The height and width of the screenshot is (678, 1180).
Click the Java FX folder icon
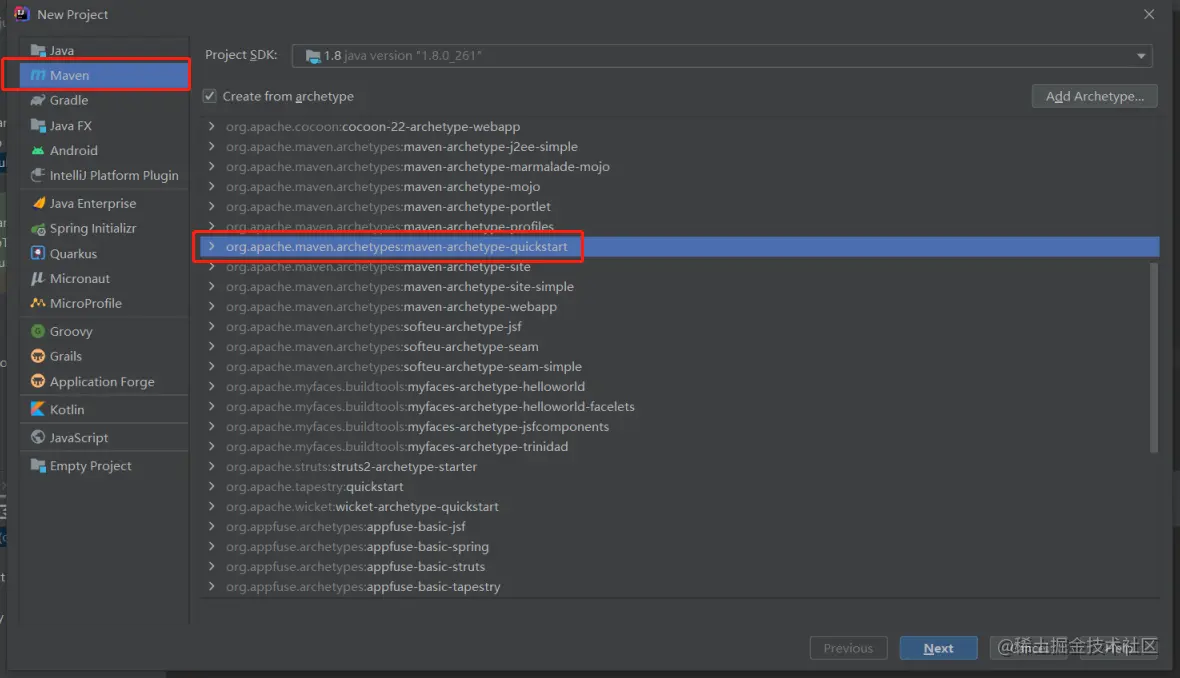[x=38, y=126]
